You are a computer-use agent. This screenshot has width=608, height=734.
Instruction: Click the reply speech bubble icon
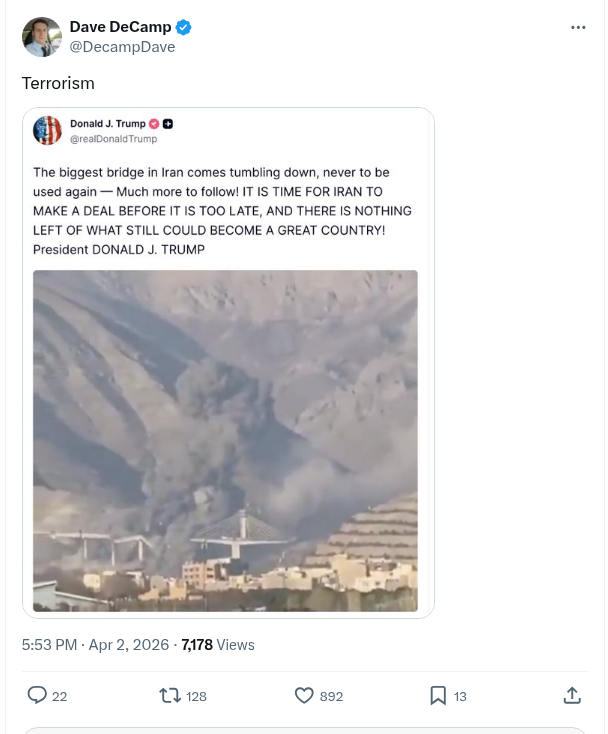click(37, 695)
